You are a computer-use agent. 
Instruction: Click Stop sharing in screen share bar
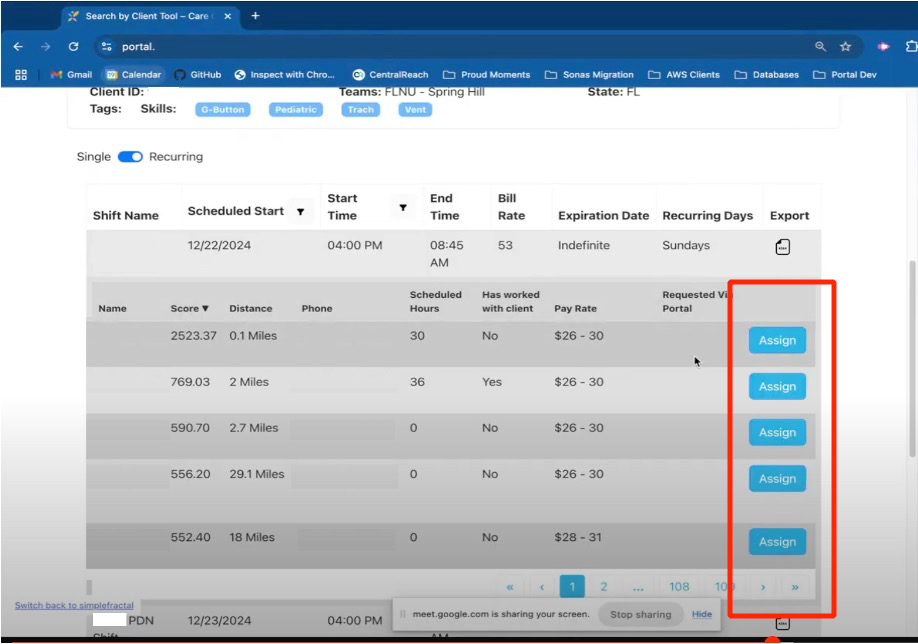pos(640,614)
